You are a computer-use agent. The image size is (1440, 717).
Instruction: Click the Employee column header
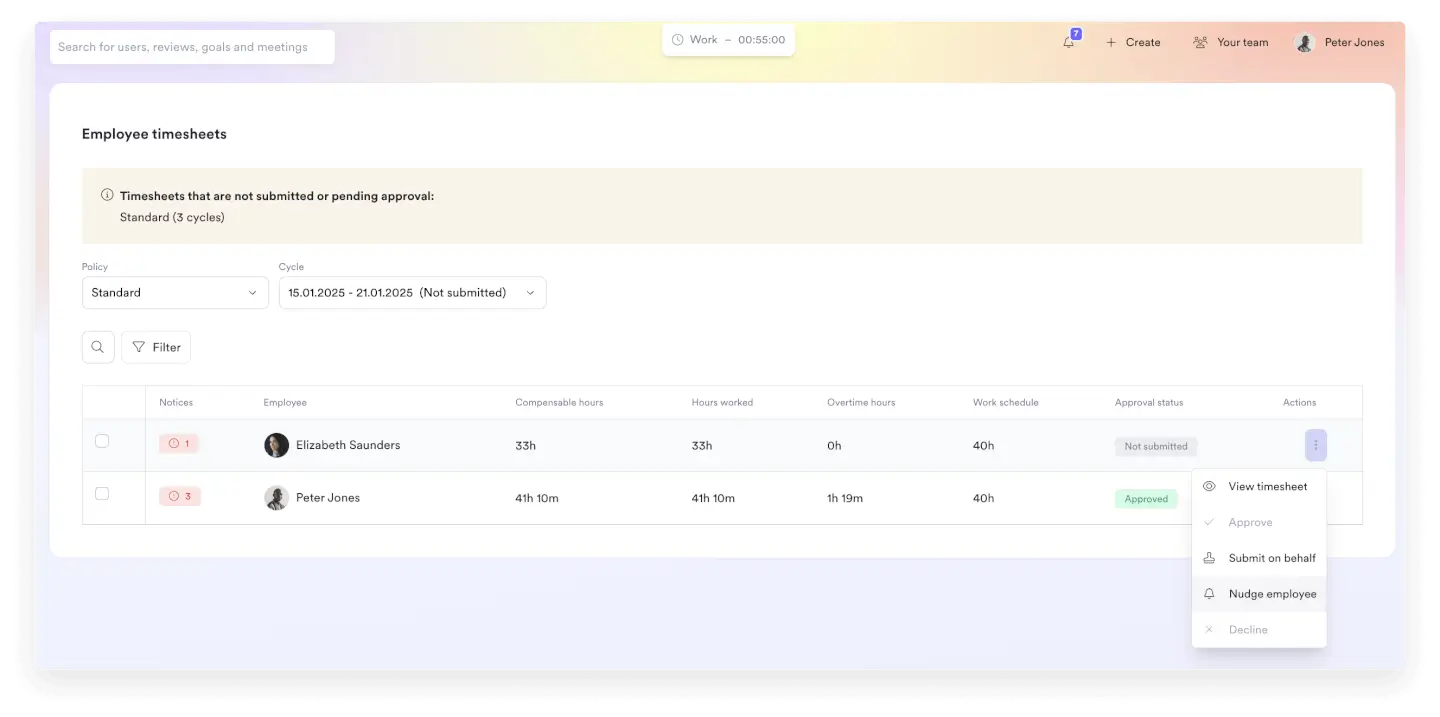tap(285, 403)
